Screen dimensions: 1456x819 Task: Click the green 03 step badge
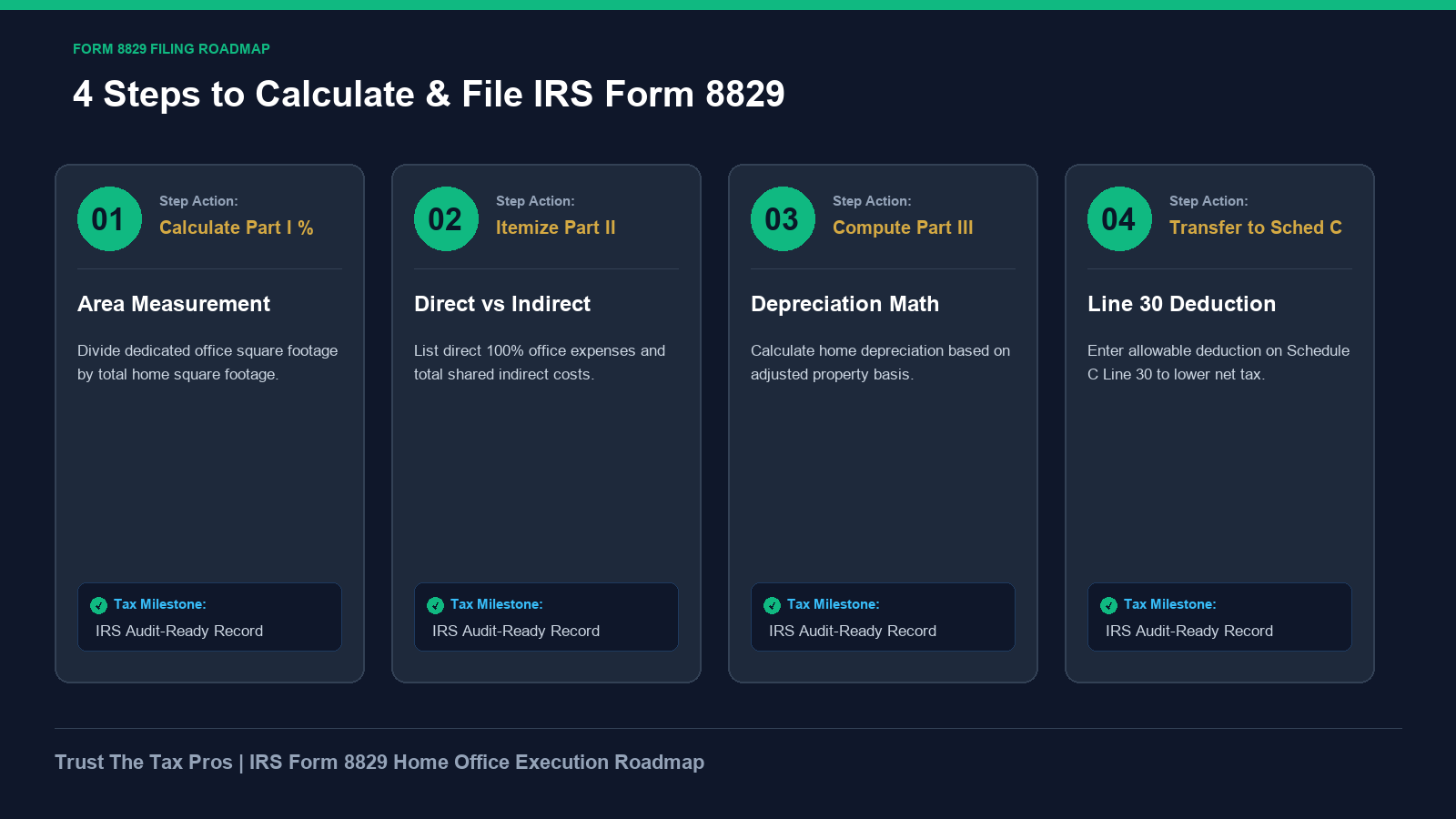(783, 218)
